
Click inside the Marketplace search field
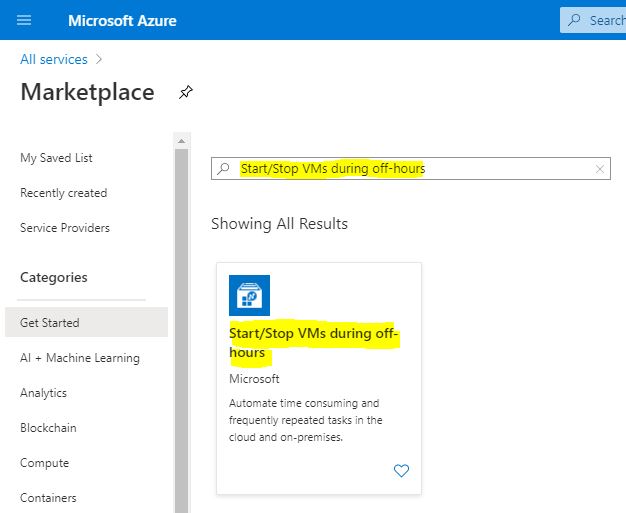point(411,168)
